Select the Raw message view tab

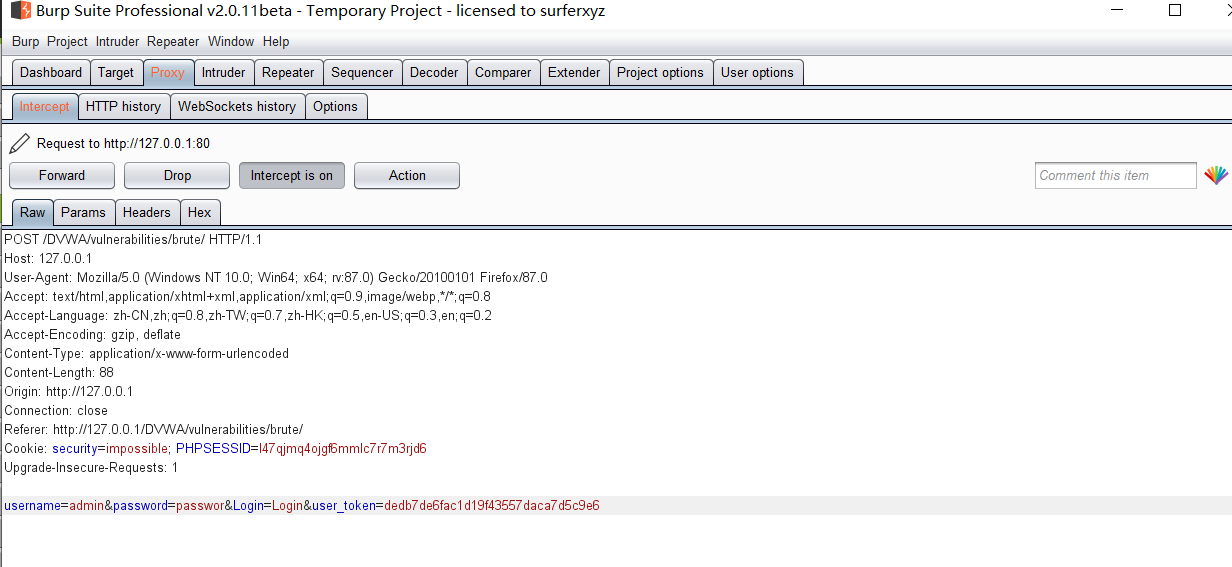click(x=32, y=212)
